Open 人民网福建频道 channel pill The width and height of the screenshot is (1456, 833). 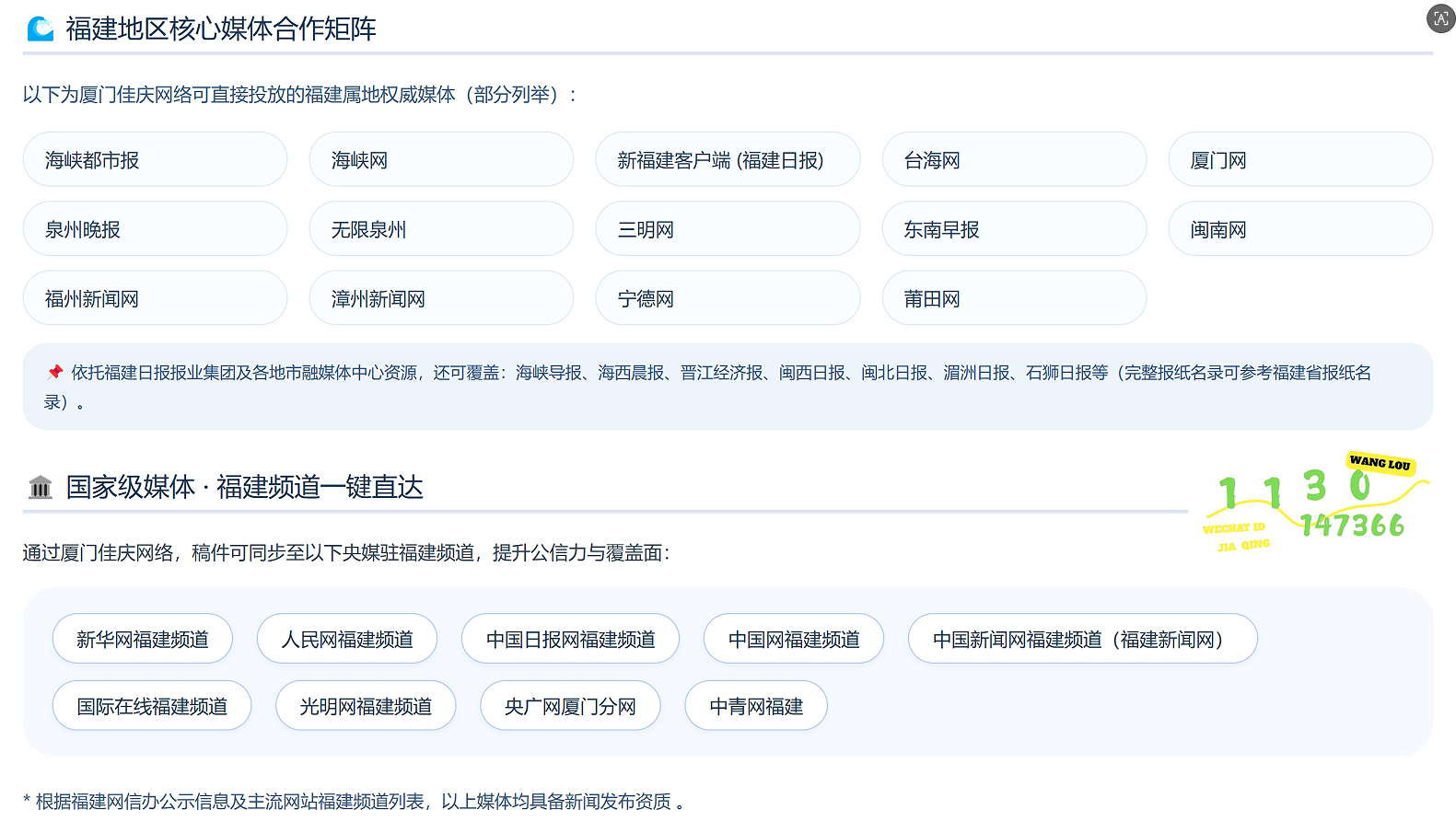pos(347,639)
